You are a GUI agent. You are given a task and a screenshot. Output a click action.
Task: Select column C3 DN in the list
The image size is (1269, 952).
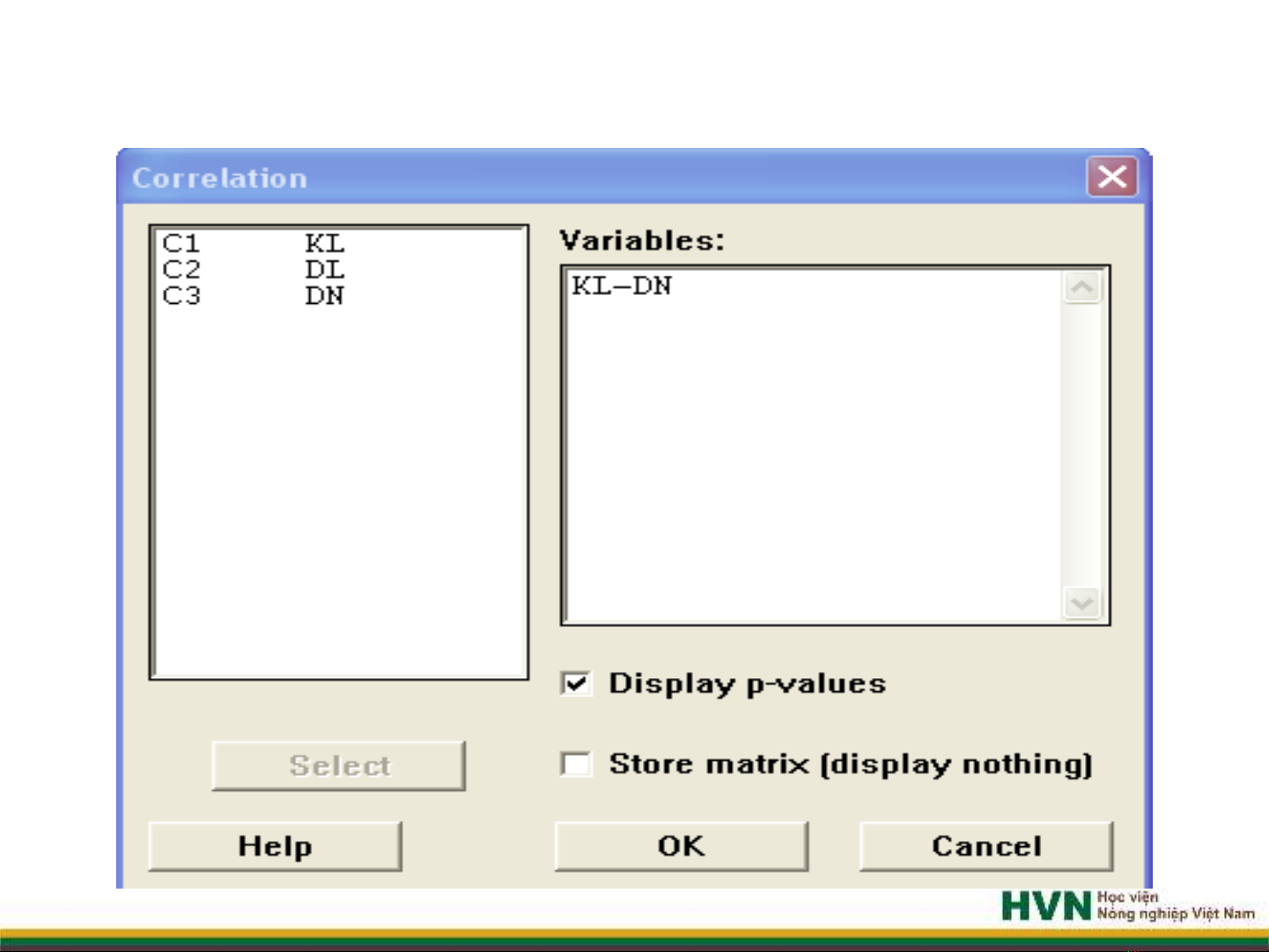(x=253, y=296)
